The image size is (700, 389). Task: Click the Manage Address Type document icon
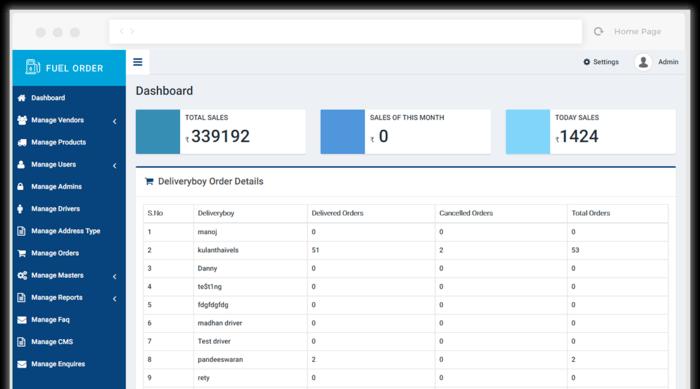pos(21,231)
